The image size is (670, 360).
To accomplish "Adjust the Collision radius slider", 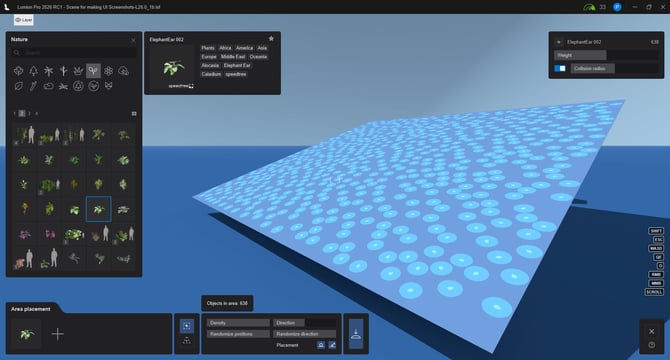I will [615, 68].
